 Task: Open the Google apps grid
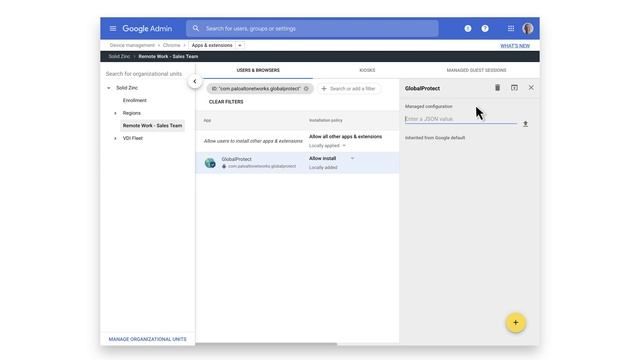(x=511, y=29)
